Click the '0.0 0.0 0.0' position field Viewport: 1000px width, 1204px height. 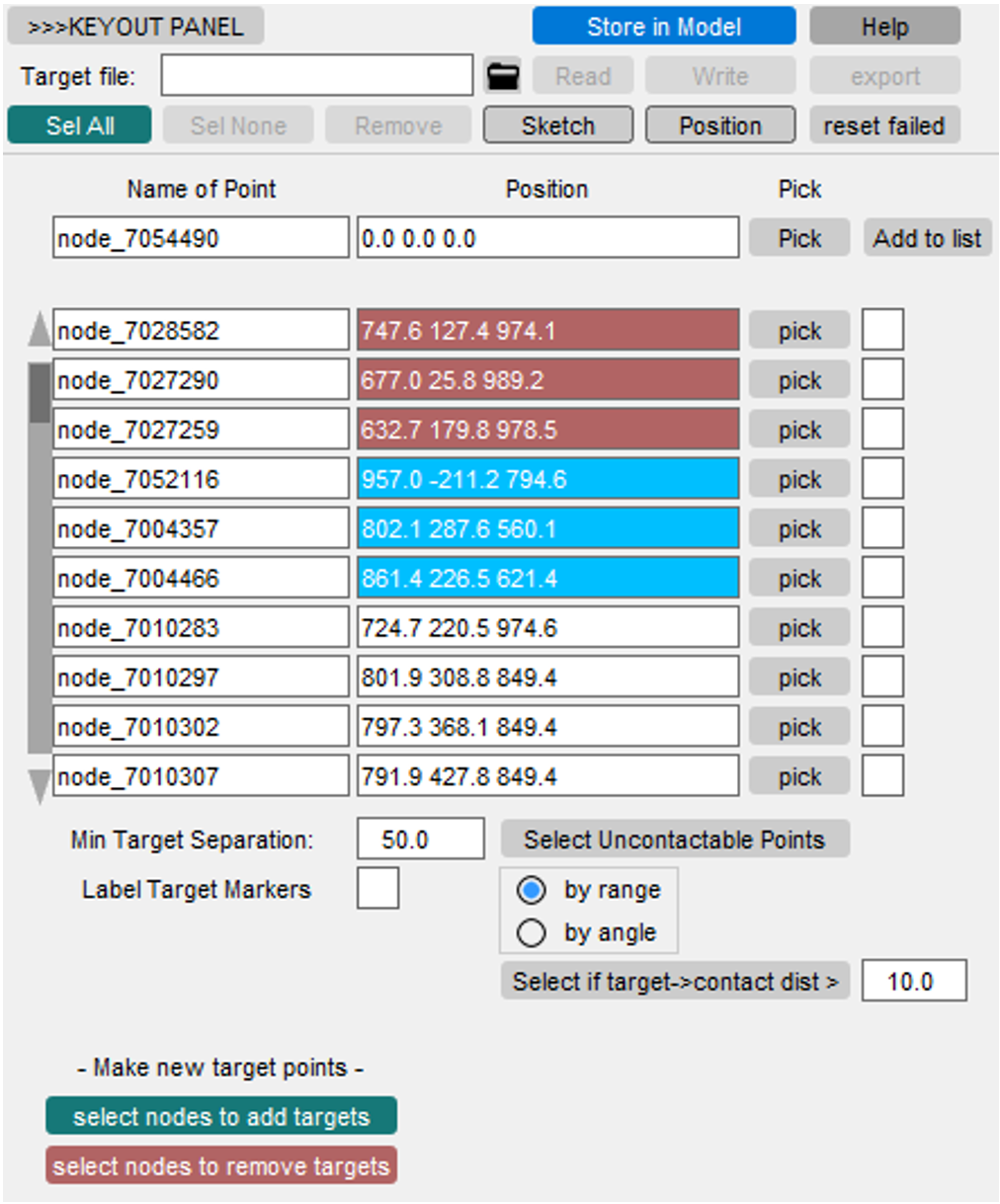(x=547, y=238)
